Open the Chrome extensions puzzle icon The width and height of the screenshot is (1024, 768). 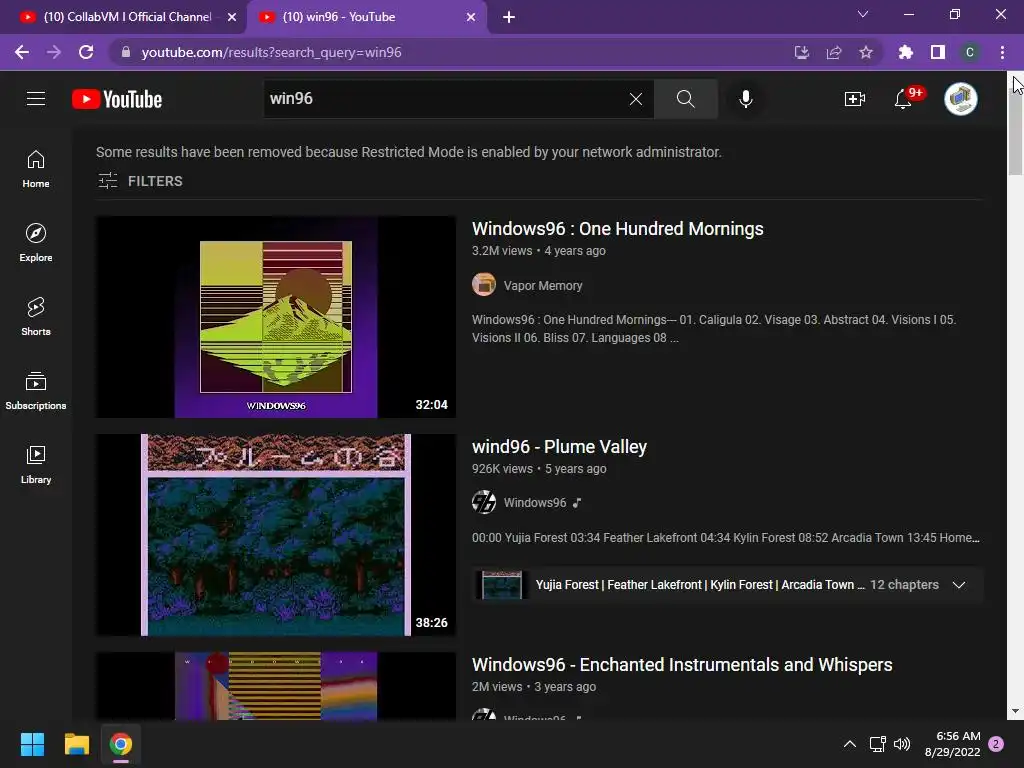pyautogui.click(x=906, y=52)
